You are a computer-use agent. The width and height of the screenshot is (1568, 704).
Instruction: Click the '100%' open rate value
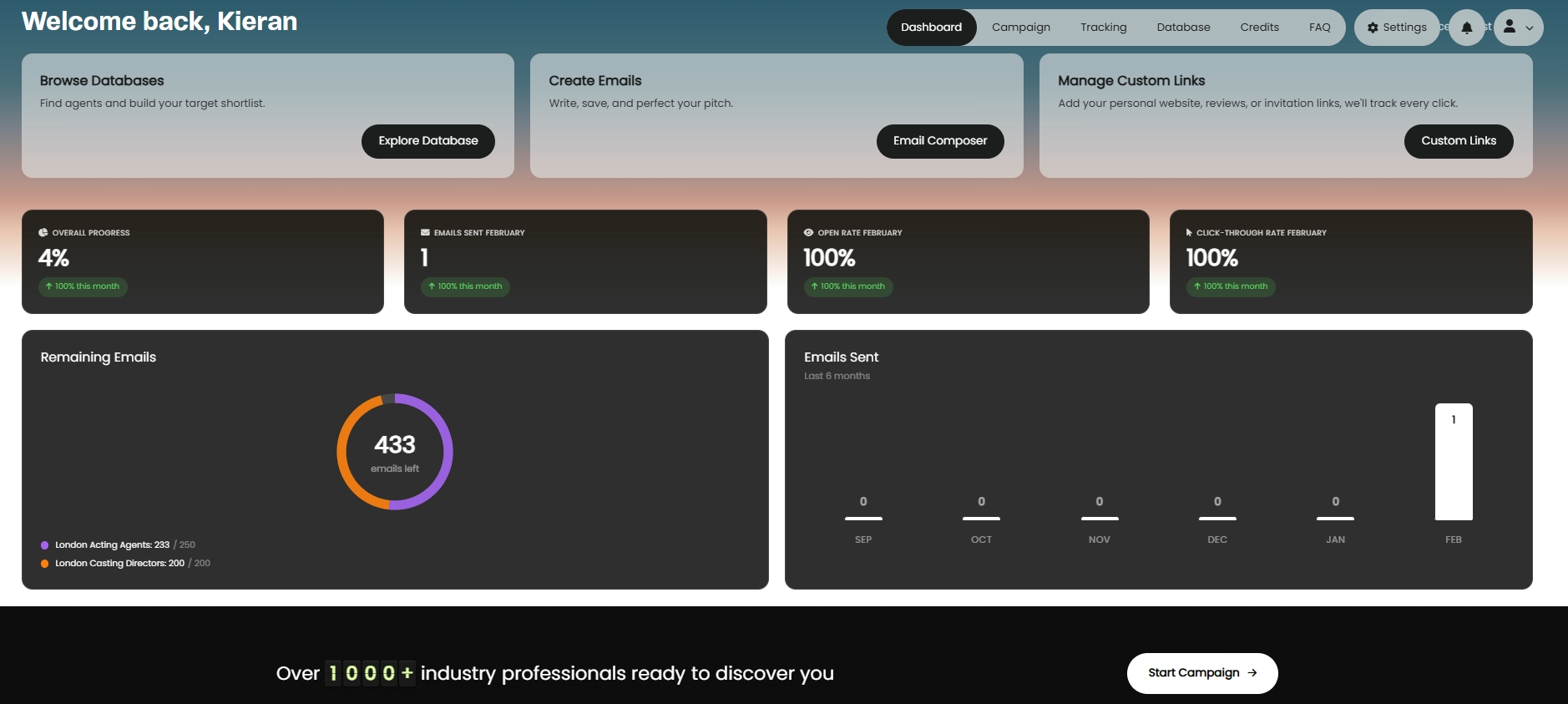[829, 258]
